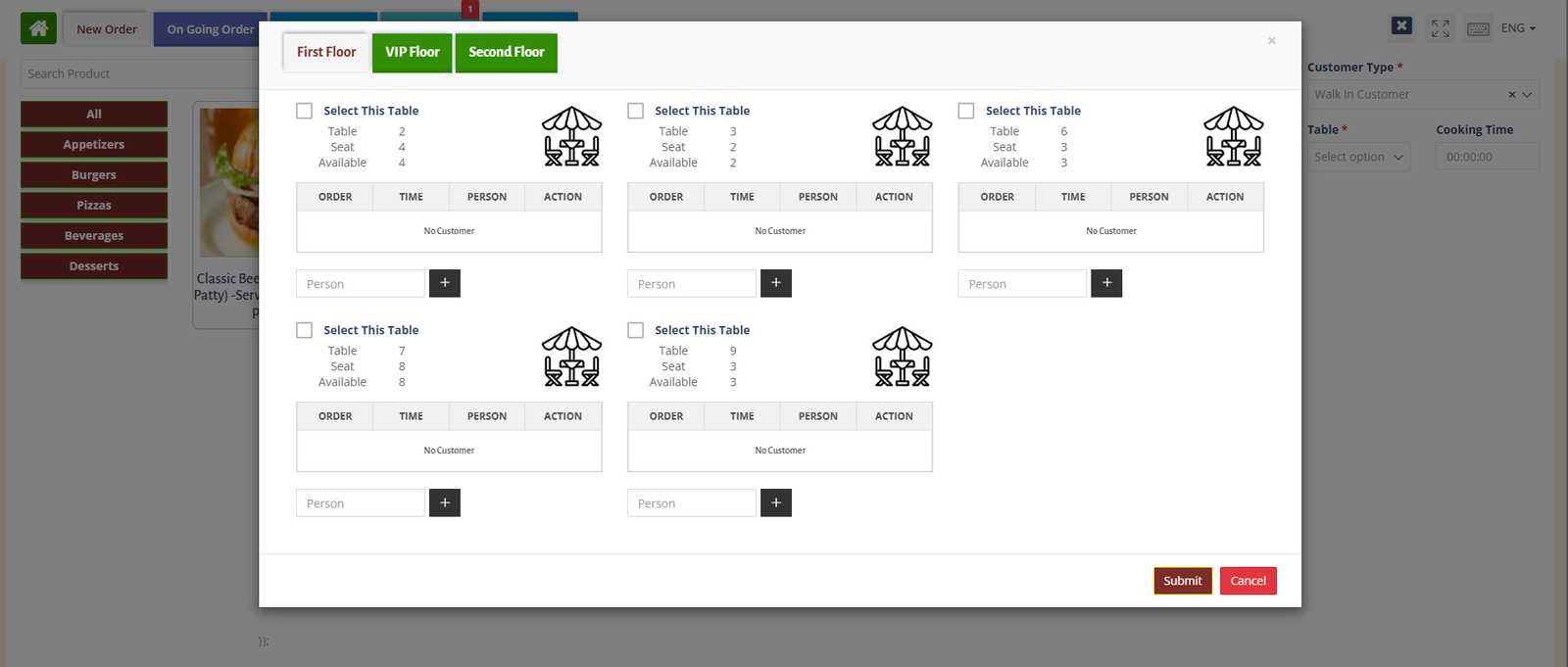Switch to the Second Floor tab
The image size is (1568, 667).
[506, 53]
